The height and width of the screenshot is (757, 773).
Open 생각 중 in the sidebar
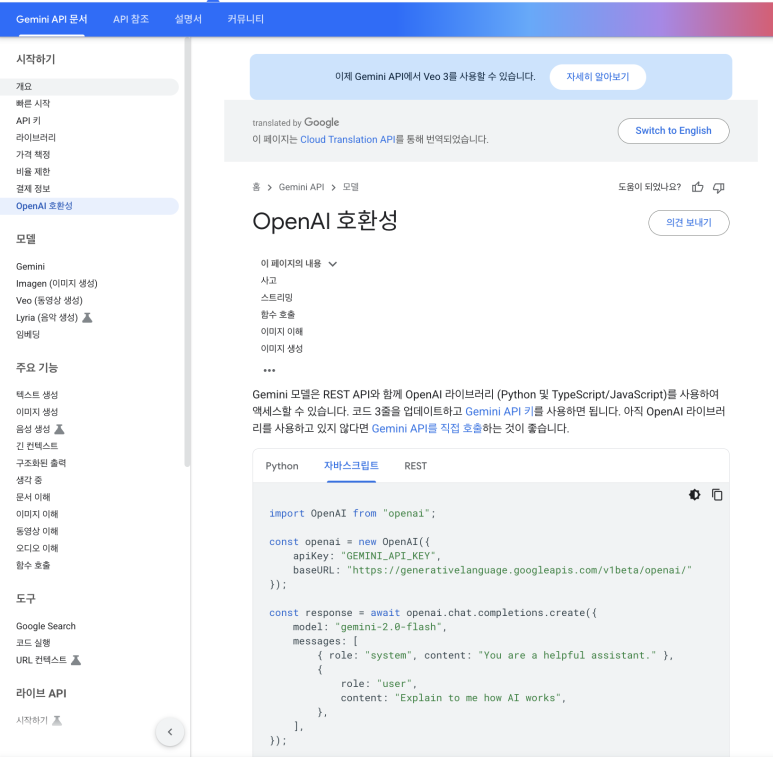pyautogui.click(x=29, y=480)
